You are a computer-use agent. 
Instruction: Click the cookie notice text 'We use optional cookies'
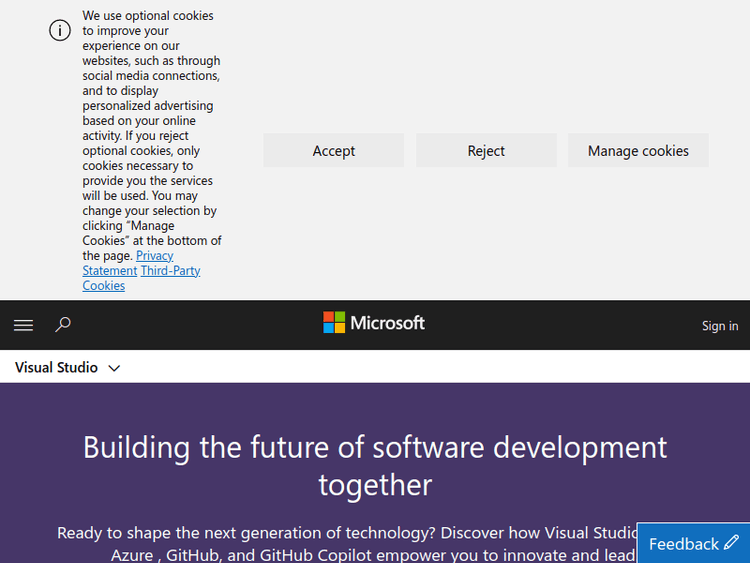pyautogui.click(x=148, y=15)
